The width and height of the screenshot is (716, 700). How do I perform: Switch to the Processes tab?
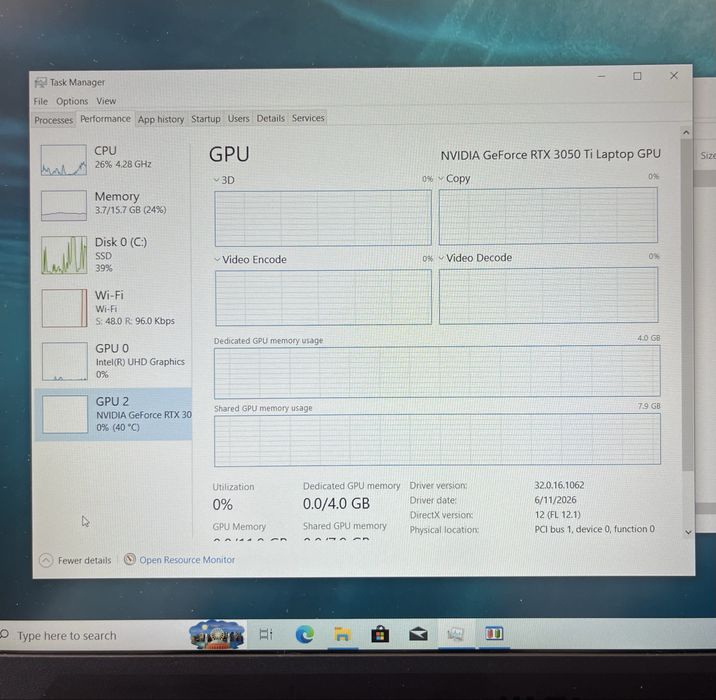point(53,120)
